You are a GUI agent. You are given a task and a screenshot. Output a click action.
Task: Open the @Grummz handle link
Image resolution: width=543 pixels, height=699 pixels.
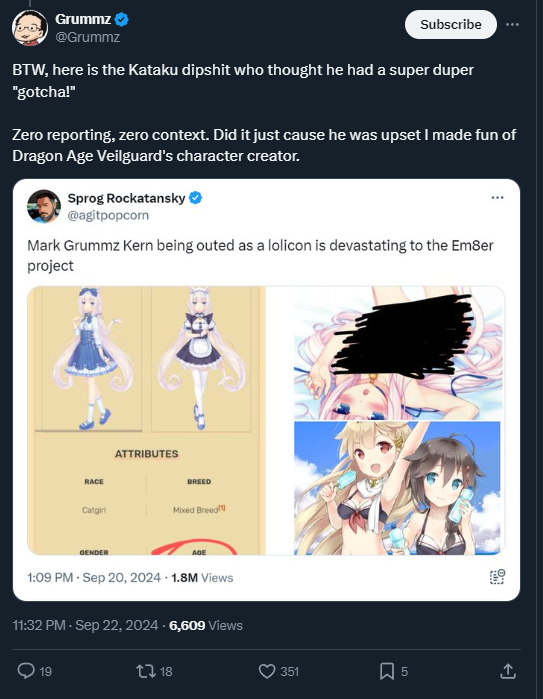coord(87,37)
